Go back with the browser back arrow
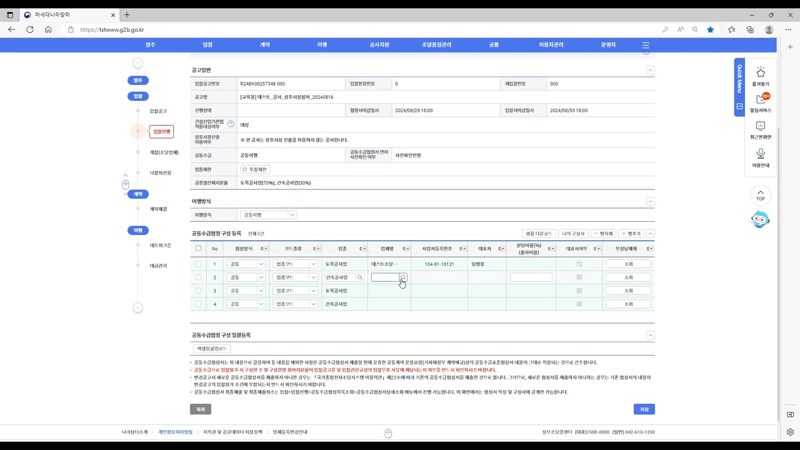The image size is (800, 450). (x=11, y=30)
